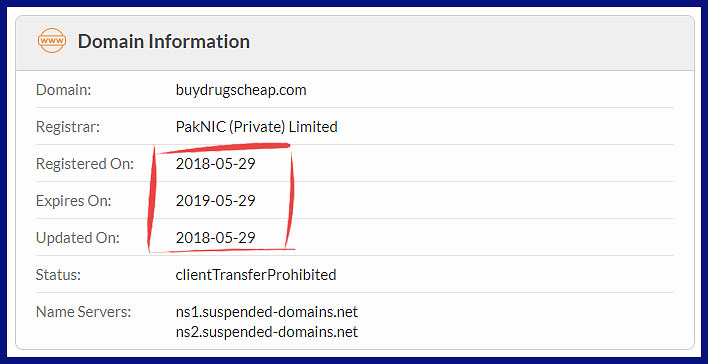Click the Updated On date value
The width and height of the screenshot is (708, 364).
pos(215,238)
